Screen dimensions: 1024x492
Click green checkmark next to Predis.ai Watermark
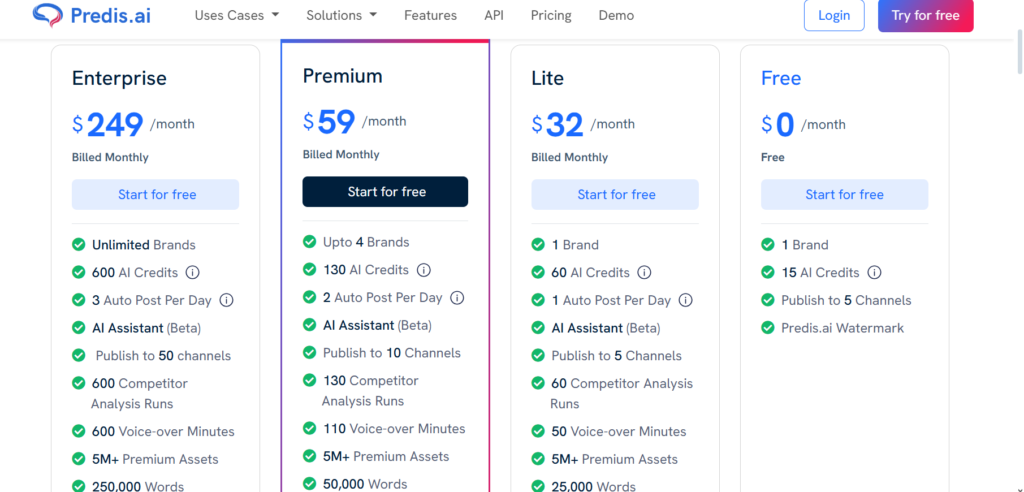768,328
